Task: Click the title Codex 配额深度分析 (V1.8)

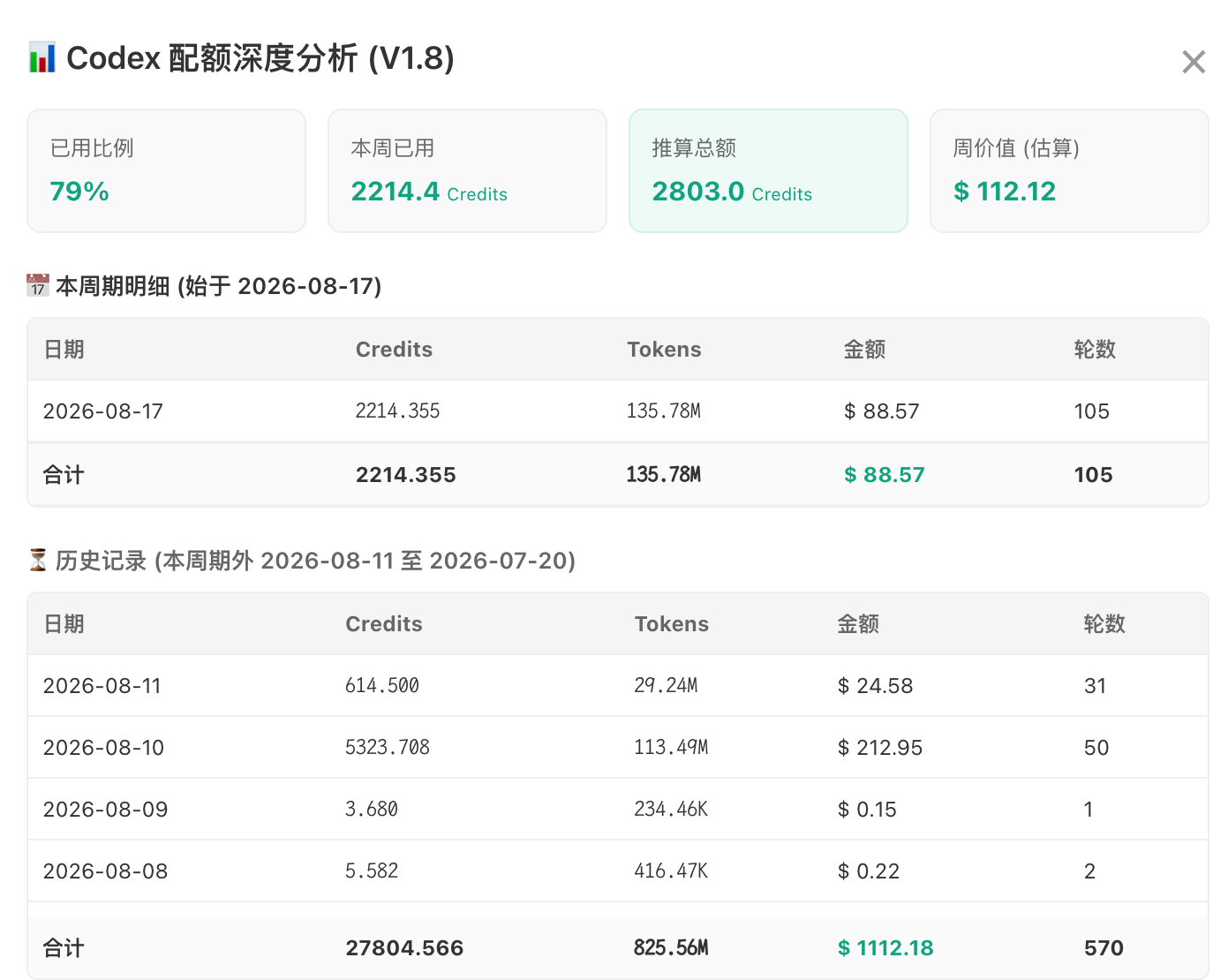Action: tap(260, 58)
